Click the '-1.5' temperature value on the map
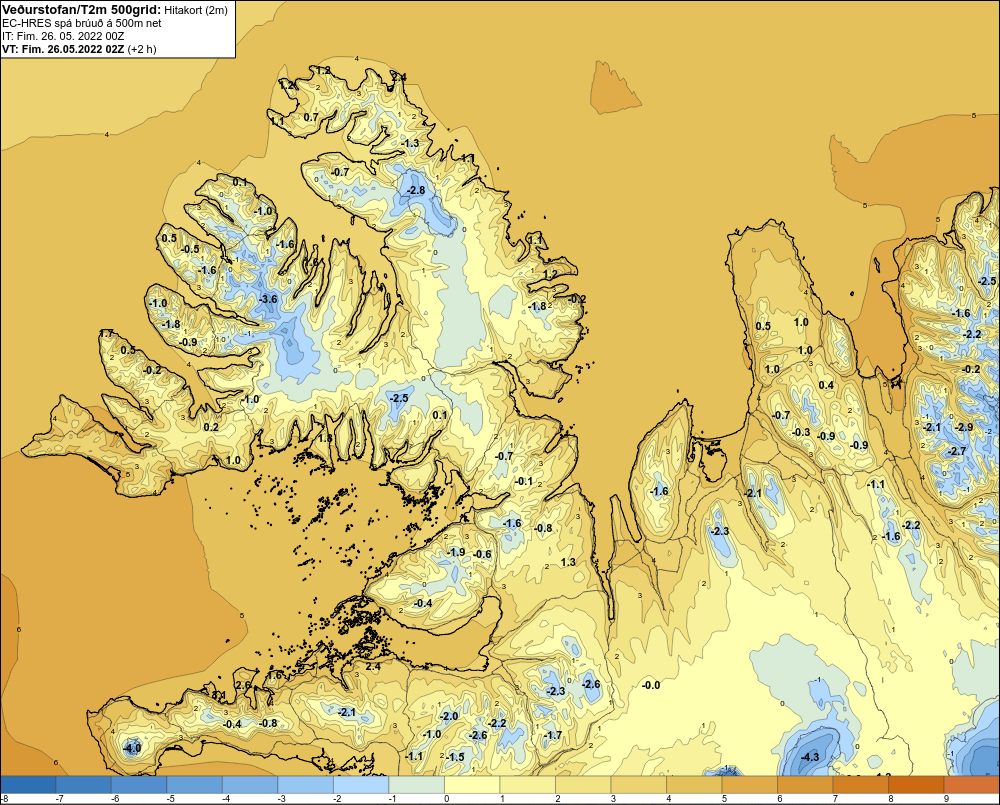1000x805 pixels. pyautogui.click(x=456, y=757)
